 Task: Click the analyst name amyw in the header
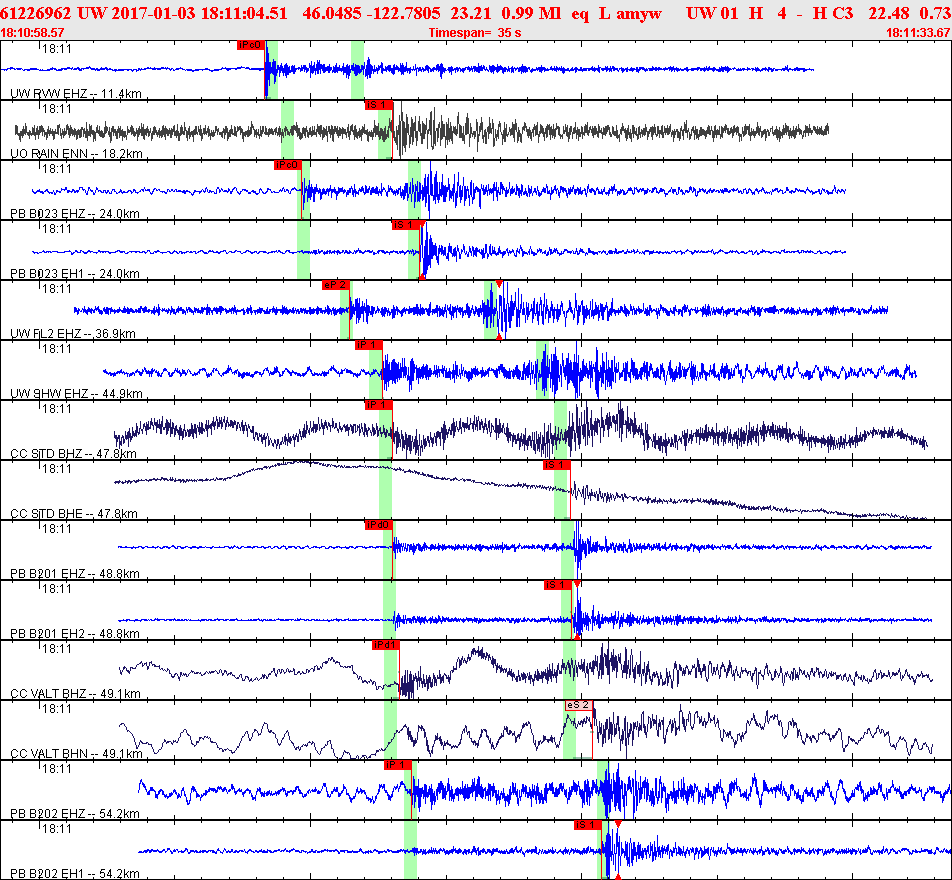click(639, 13)
